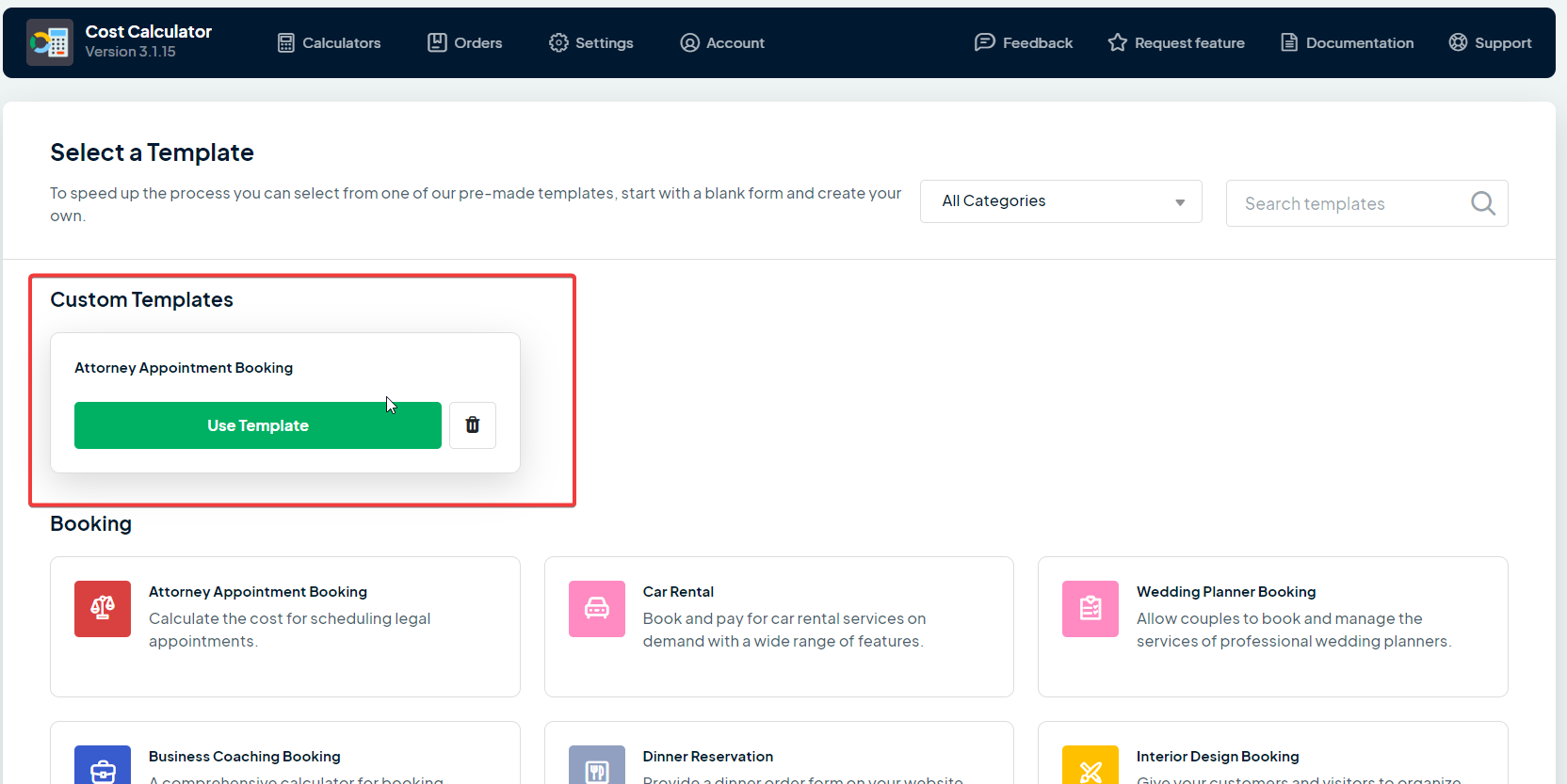
Task: Click the Cost Calculator logo icon
Action: point(50,42)
